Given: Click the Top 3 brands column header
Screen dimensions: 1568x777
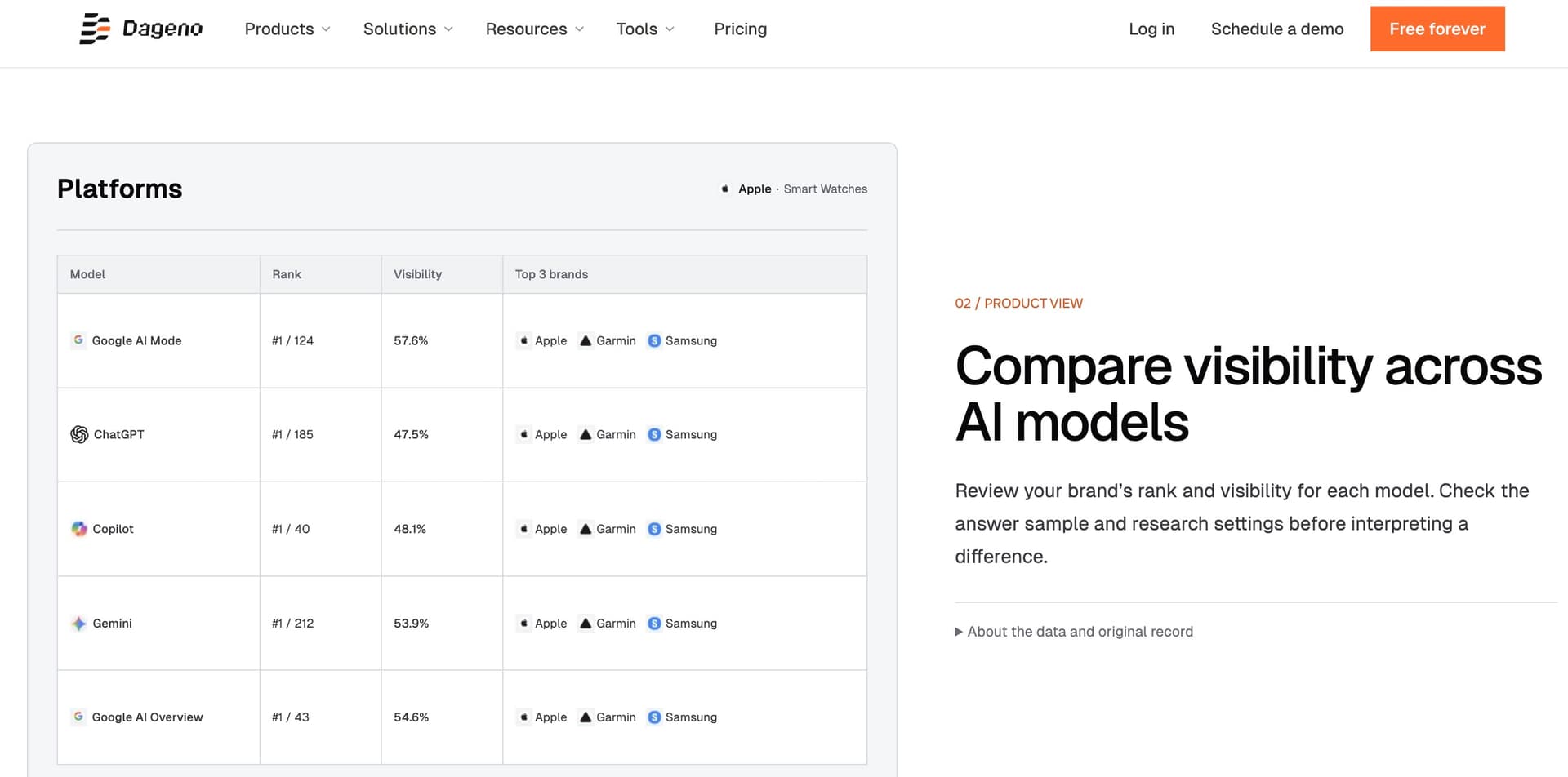Looking at the screenshot, I should click(x=551, y=274).
